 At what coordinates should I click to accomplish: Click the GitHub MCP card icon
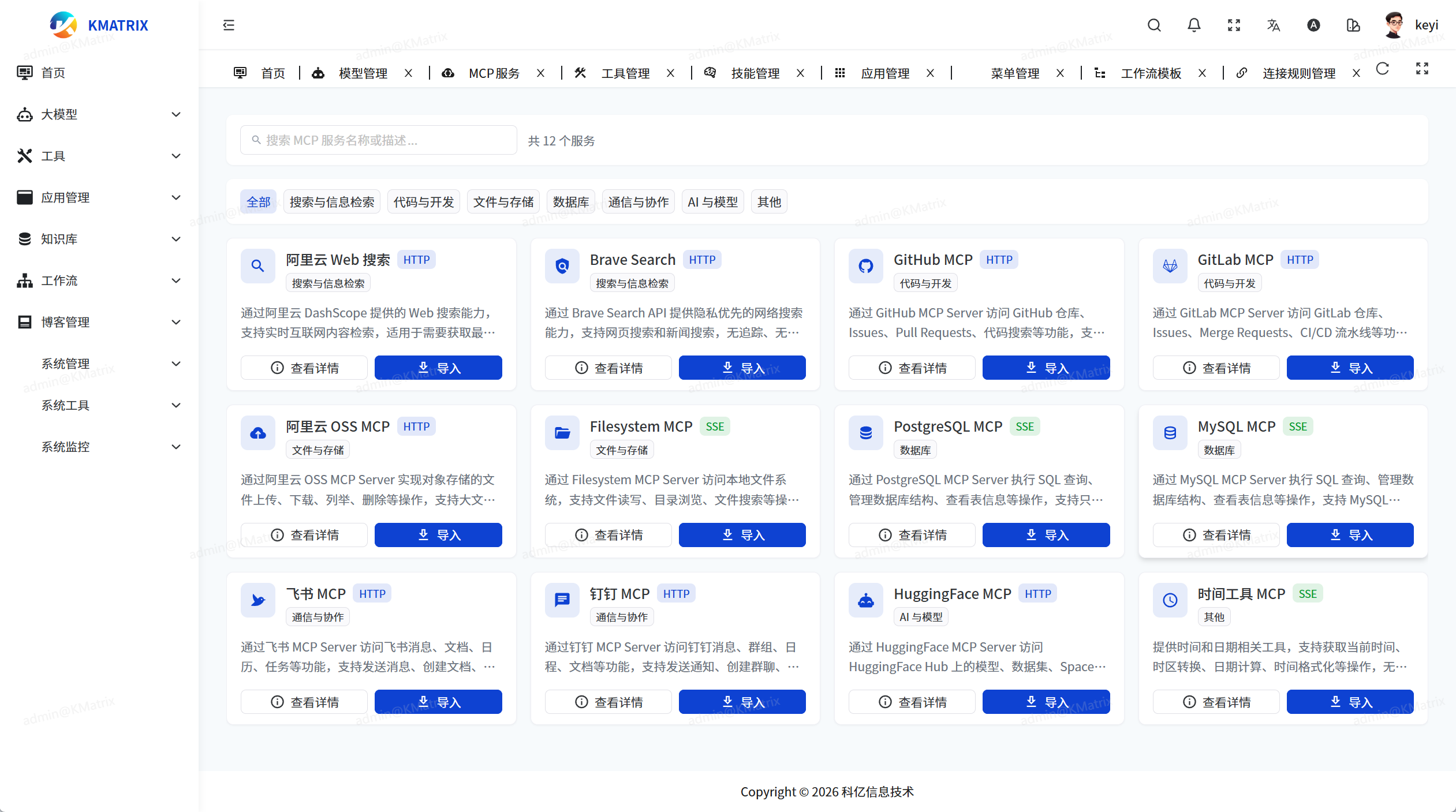(x=866, y=266)
